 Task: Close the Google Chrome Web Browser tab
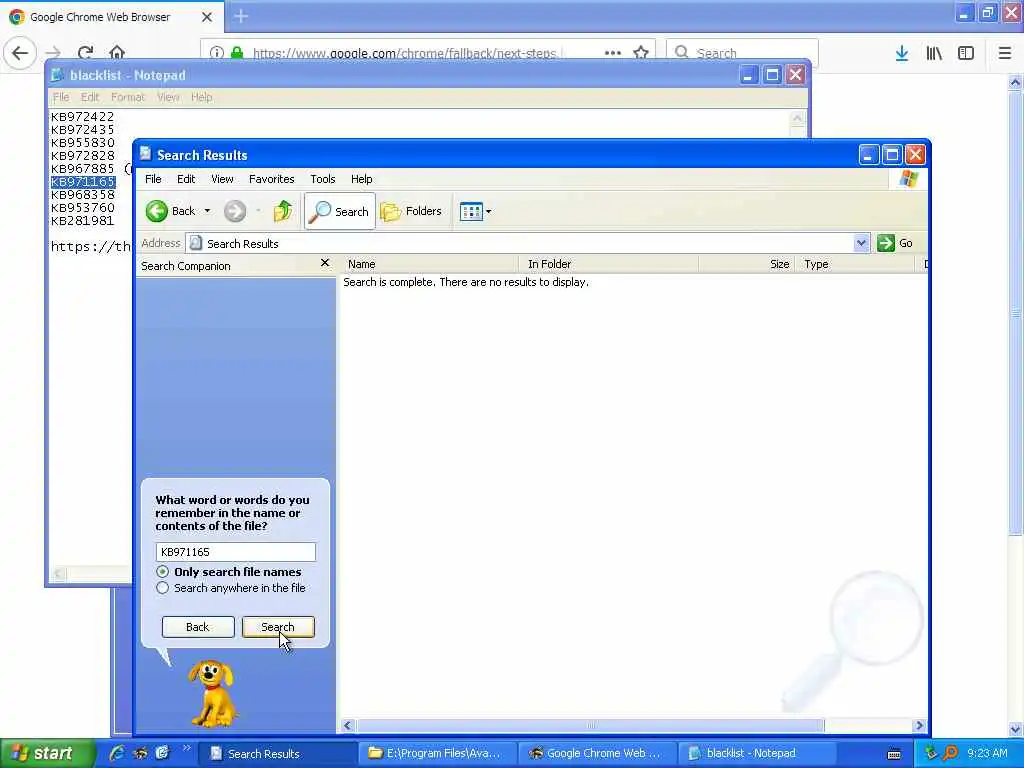click(x=206, y=17)
